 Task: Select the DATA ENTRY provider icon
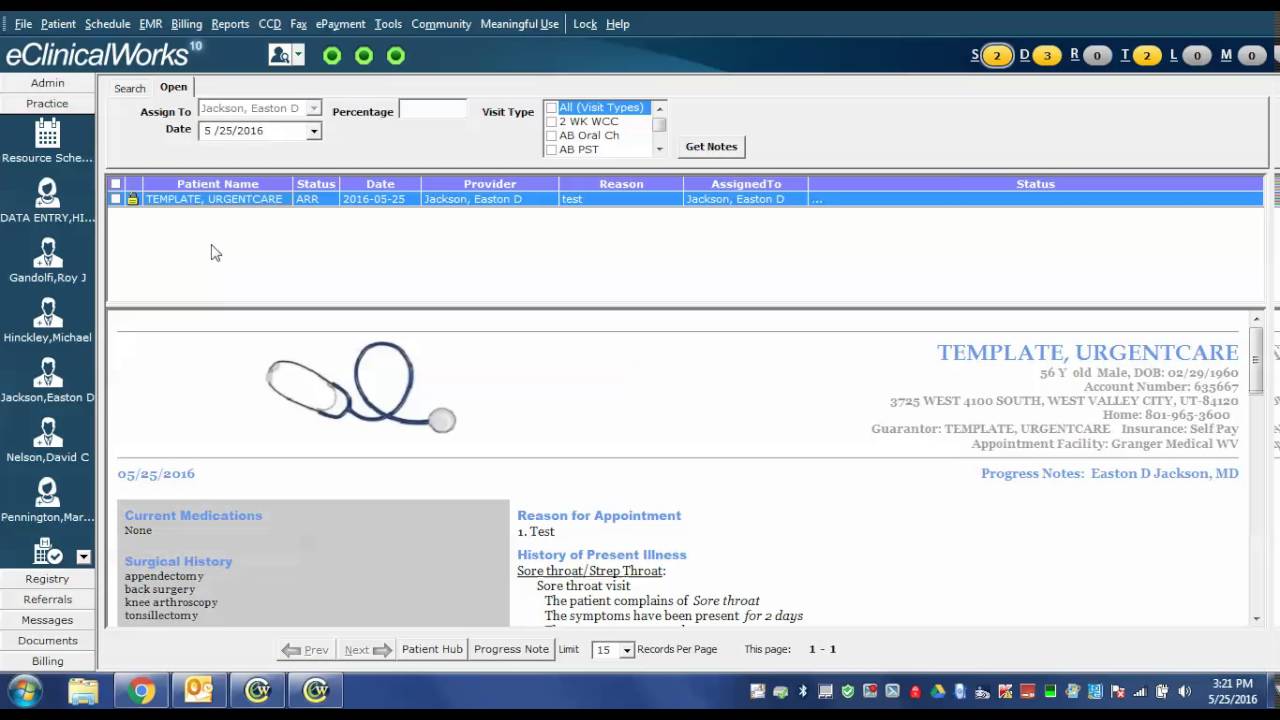pyautogui.click(x=47, y=193)
